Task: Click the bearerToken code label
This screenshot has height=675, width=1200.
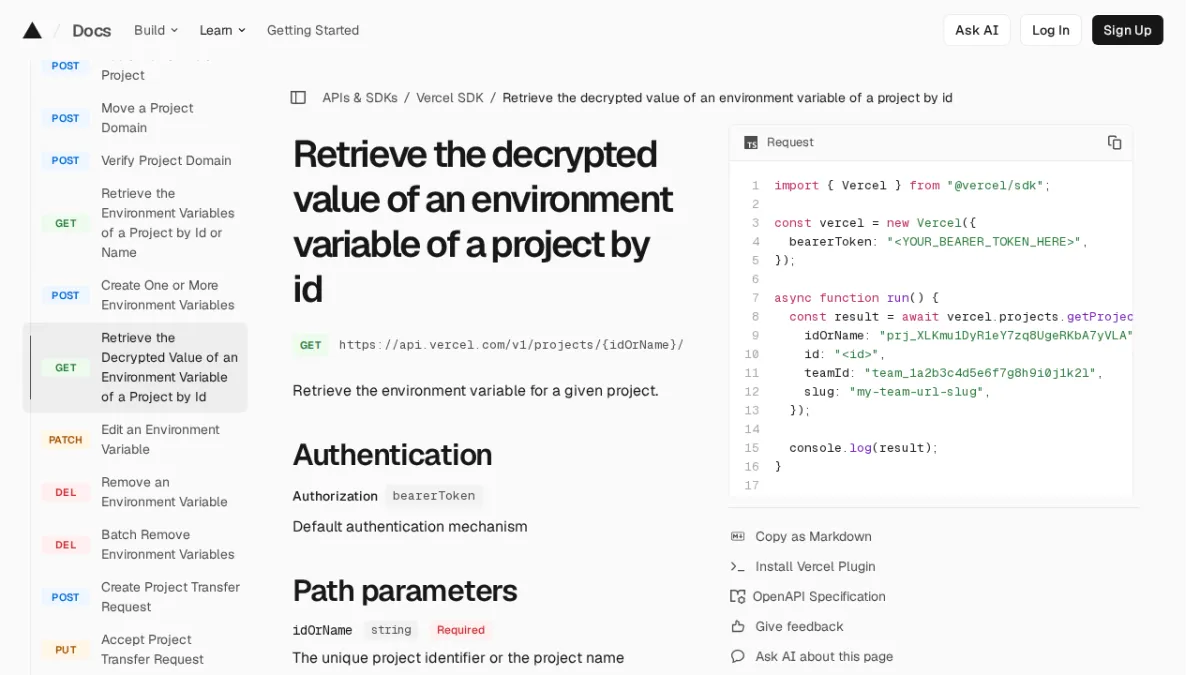Action: [434, 495]
